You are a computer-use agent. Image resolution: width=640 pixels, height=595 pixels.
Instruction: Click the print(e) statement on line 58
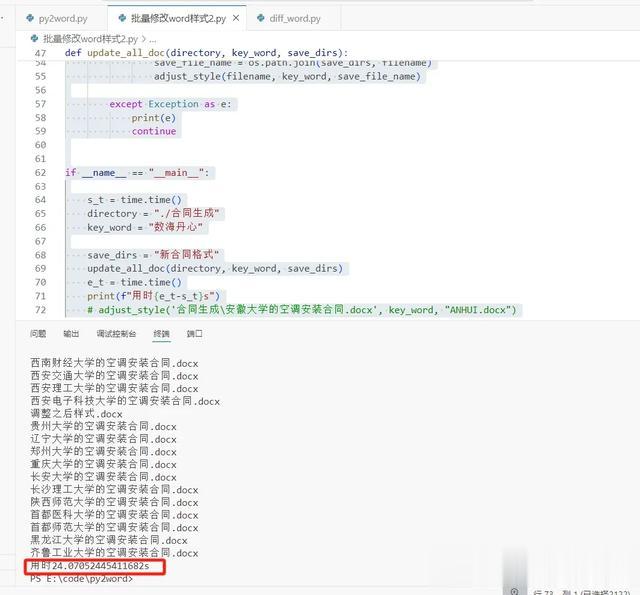[153, 118]
